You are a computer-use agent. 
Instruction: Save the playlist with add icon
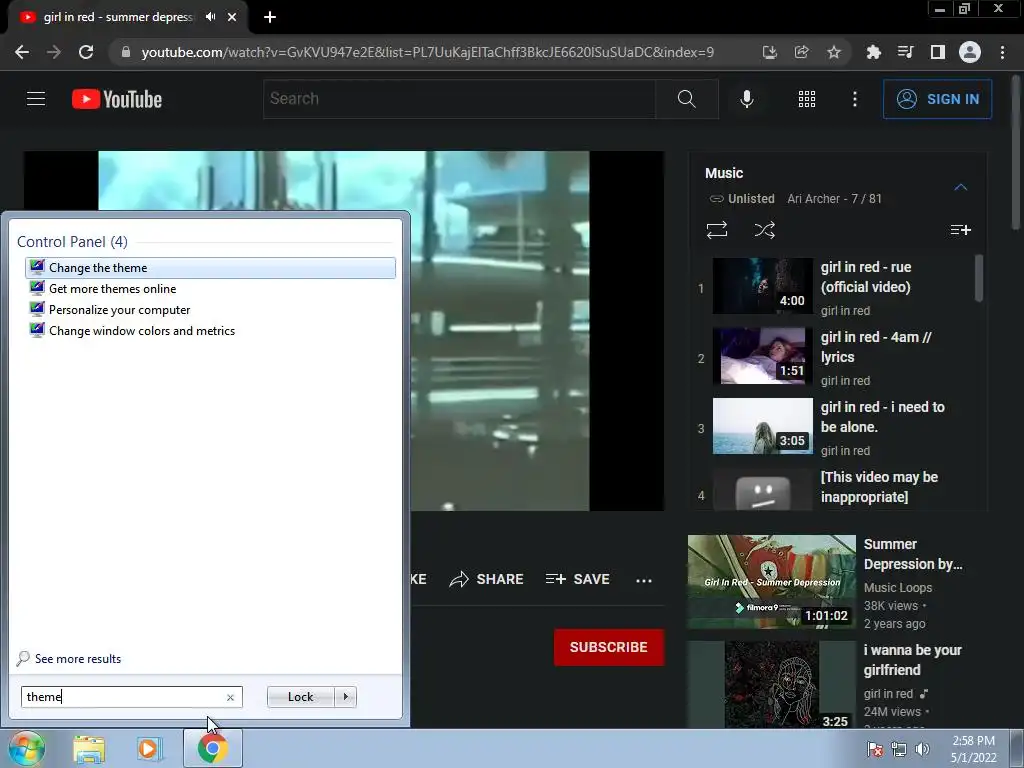click(960, 230)
